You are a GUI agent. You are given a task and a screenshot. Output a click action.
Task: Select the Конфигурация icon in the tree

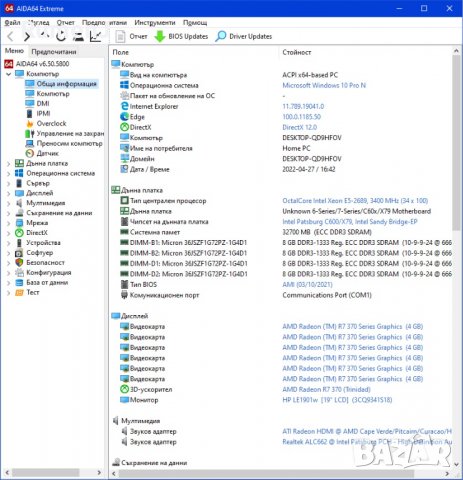tap(19, 272)
